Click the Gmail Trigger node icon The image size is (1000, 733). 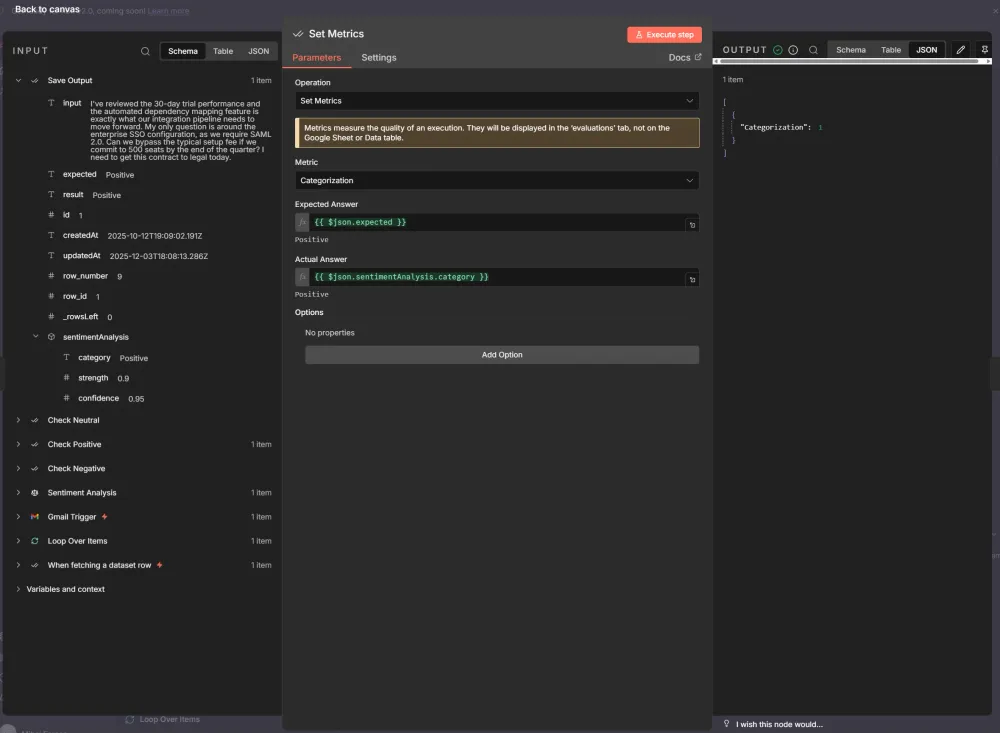(x=33, y=516)
